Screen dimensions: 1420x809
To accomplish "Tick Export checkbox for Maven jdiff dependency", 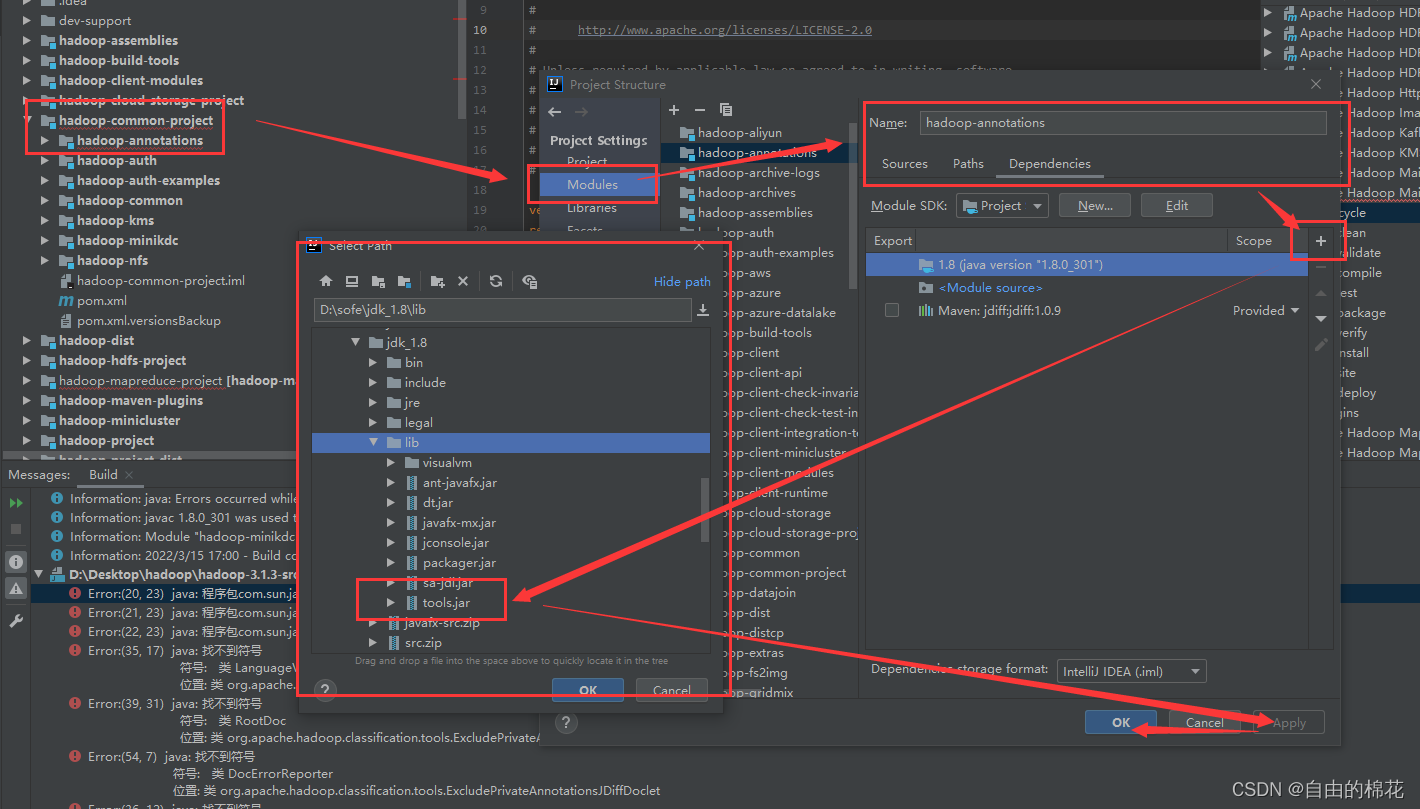I will (892, 311).
